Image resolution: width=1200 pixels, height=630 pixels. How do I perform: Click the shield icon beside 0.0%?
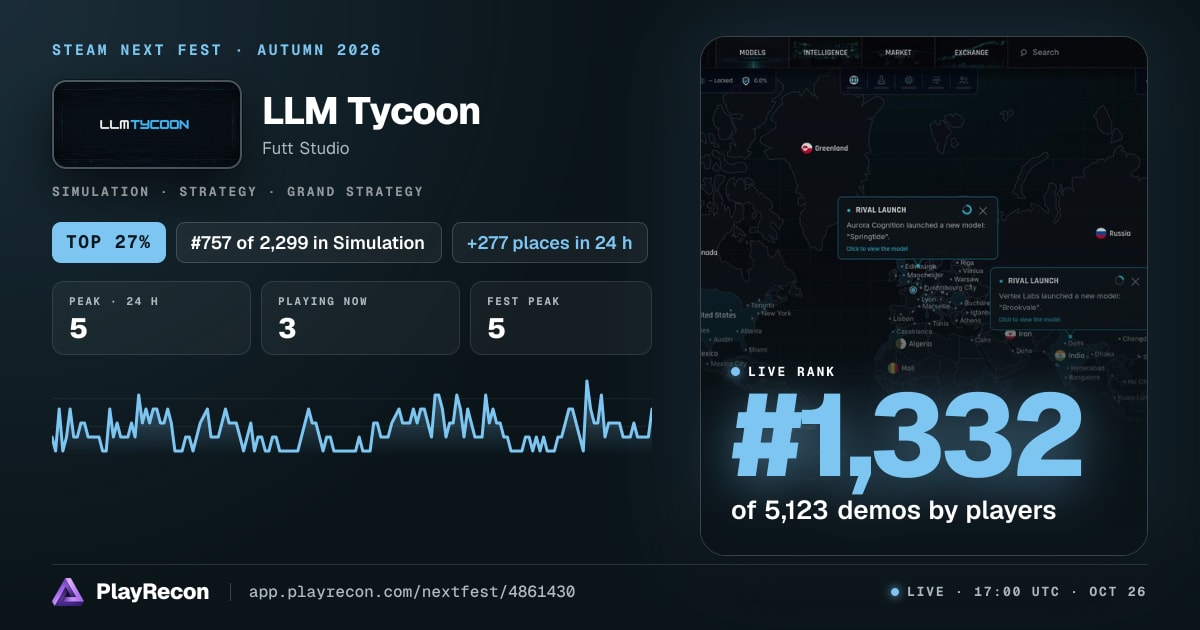pyautogui.click(x=746, y=81)
